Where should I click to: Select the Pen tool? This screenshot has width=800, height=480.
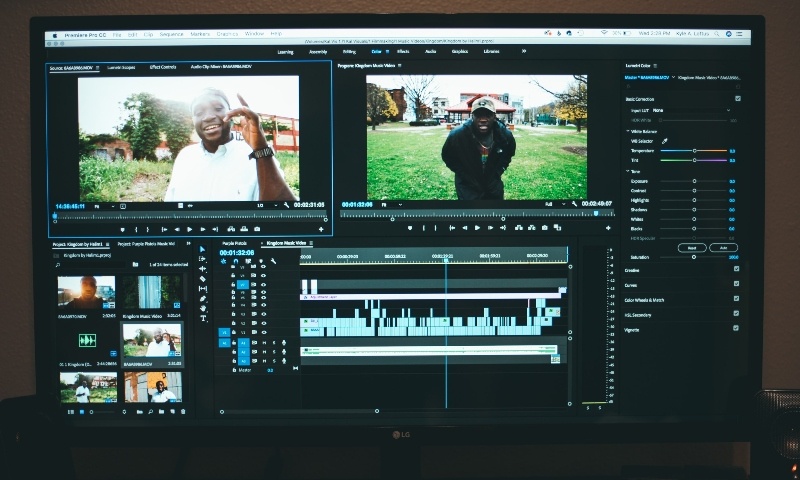(203, 298)
